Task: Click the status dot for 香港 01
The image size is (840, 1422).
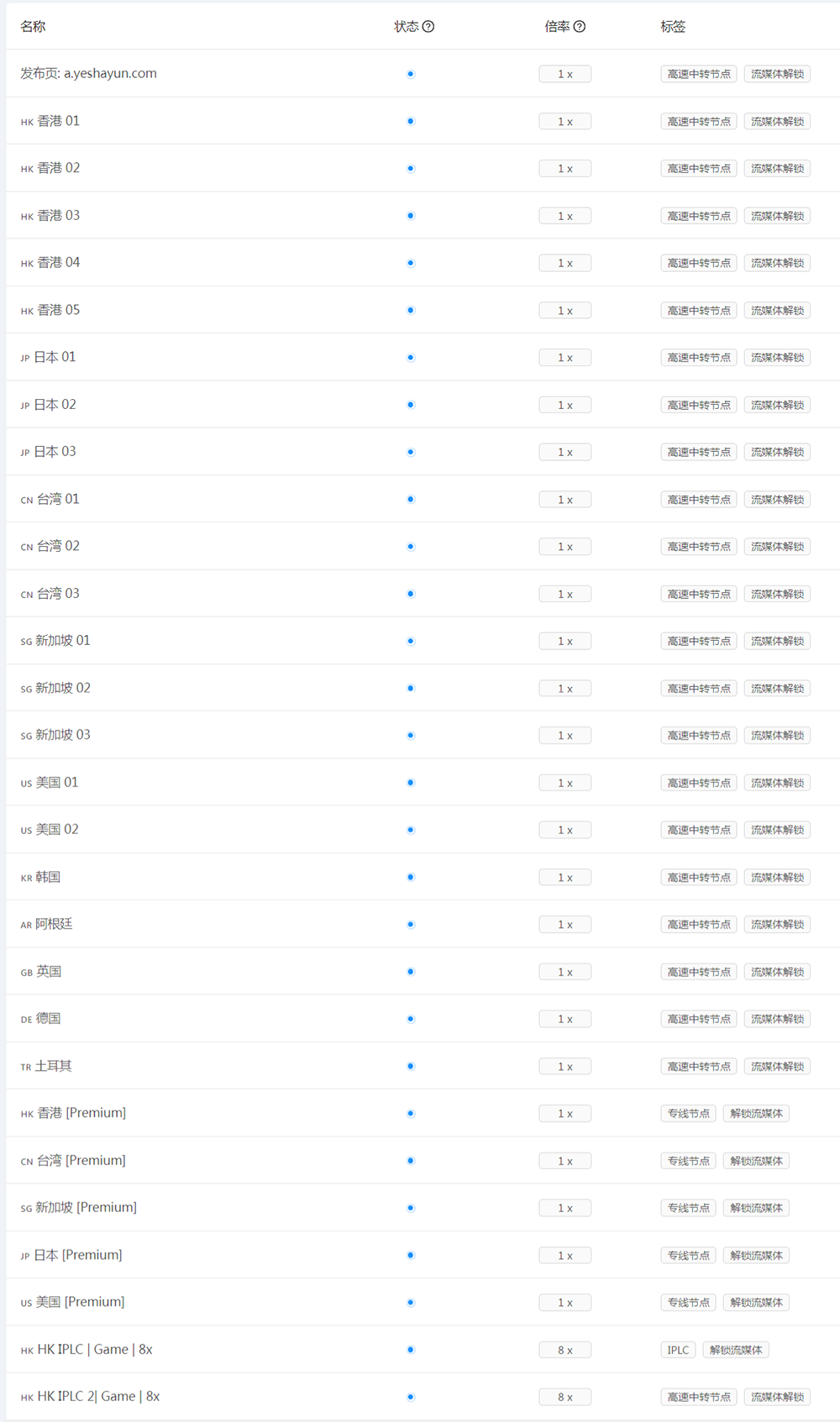Action: click(411, 121)
